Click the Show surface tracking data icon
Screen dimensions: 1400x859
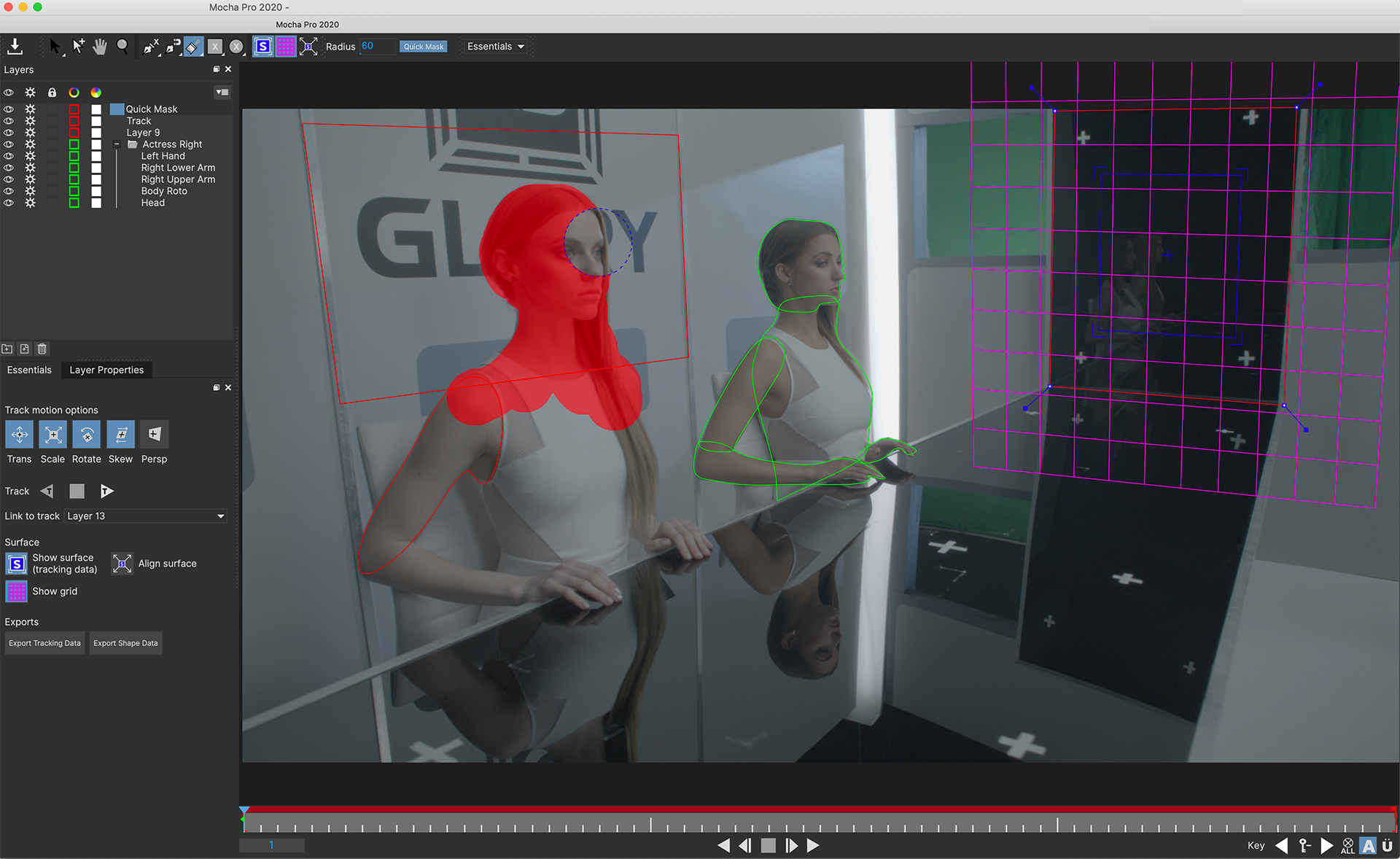tap(15, 563)
